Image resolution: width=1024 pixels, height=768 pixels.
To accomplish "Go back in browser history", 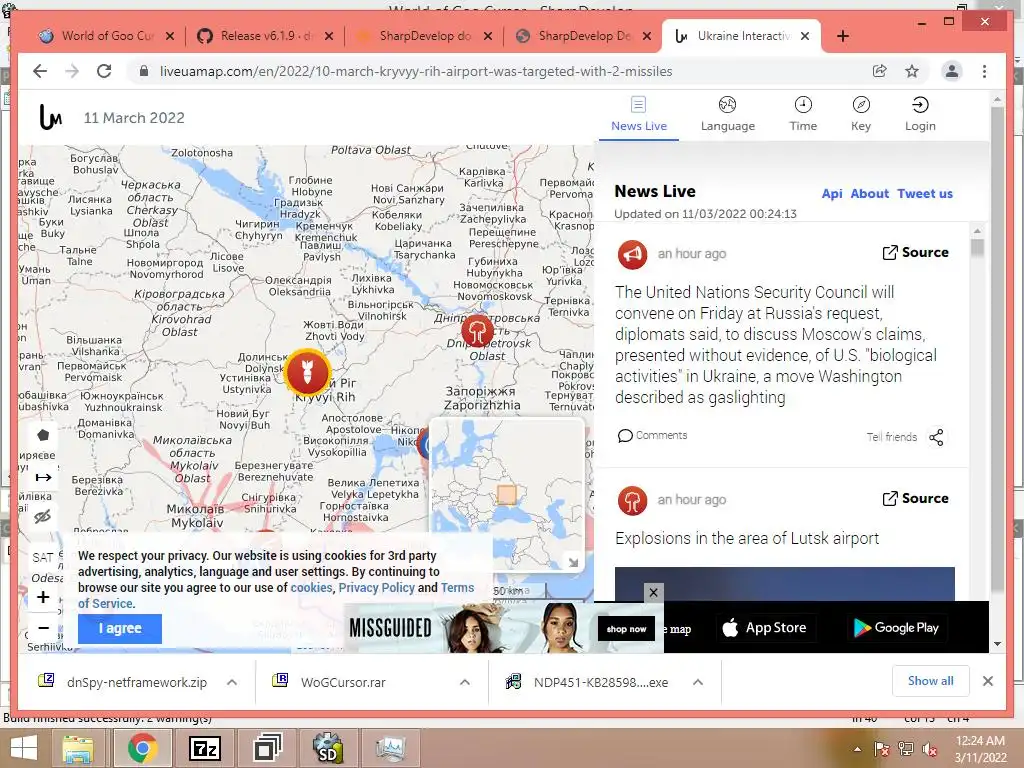I will click(40, 71).
